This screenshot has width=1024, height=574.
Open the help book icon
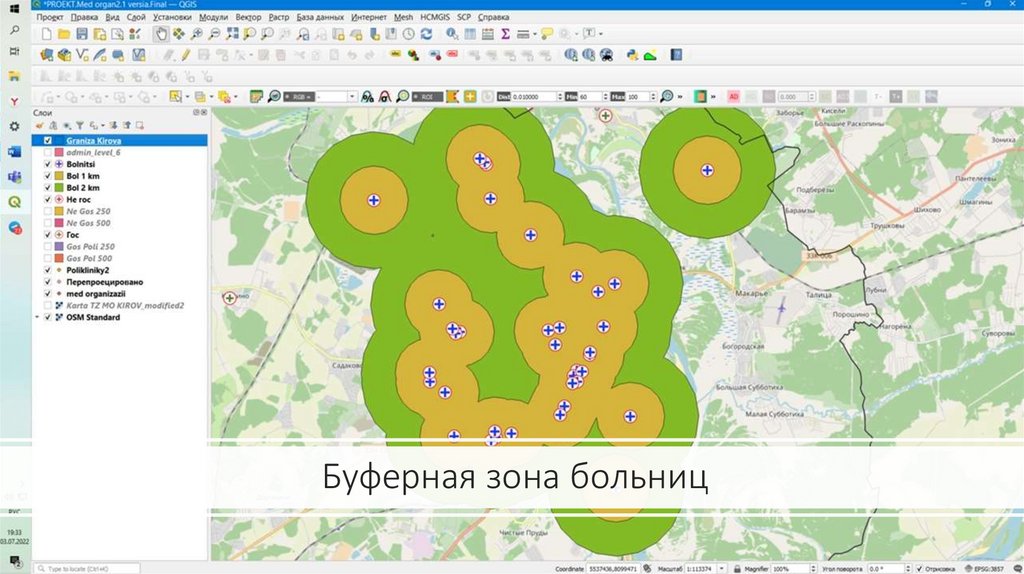676,56
